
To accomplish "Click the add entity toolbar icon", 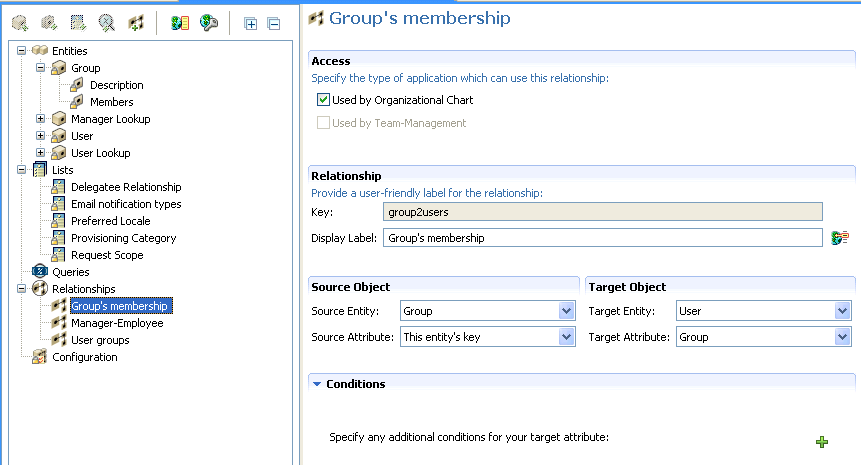I will point(19,22).
